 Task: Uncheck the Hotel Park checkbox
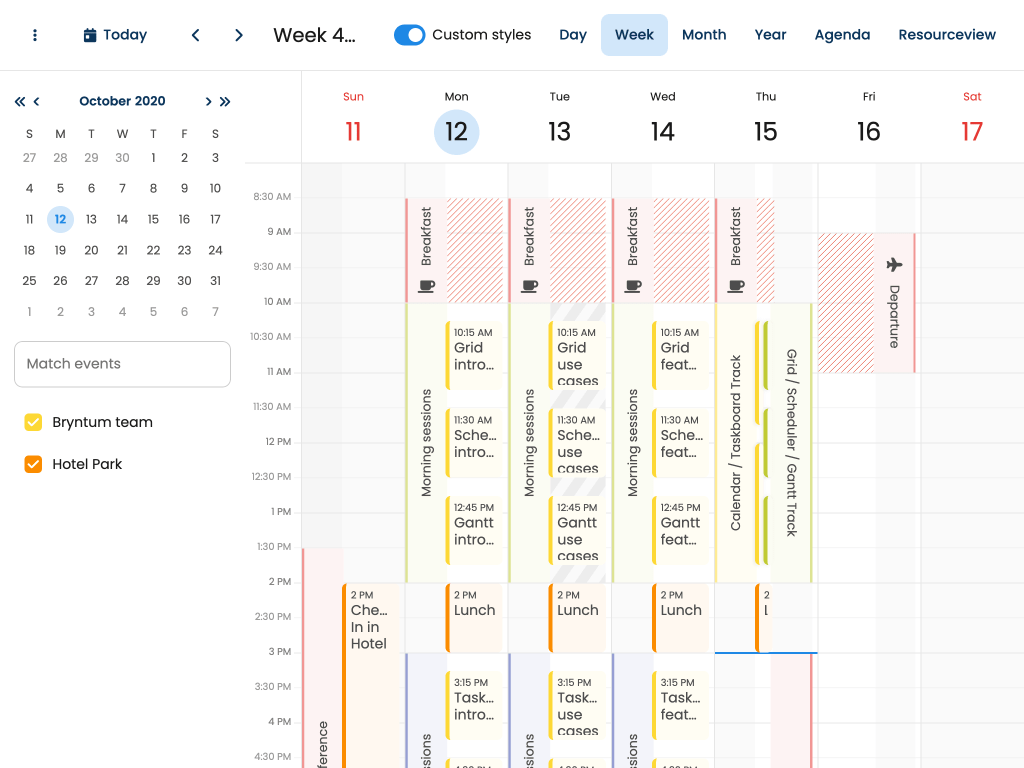[33, 464]
